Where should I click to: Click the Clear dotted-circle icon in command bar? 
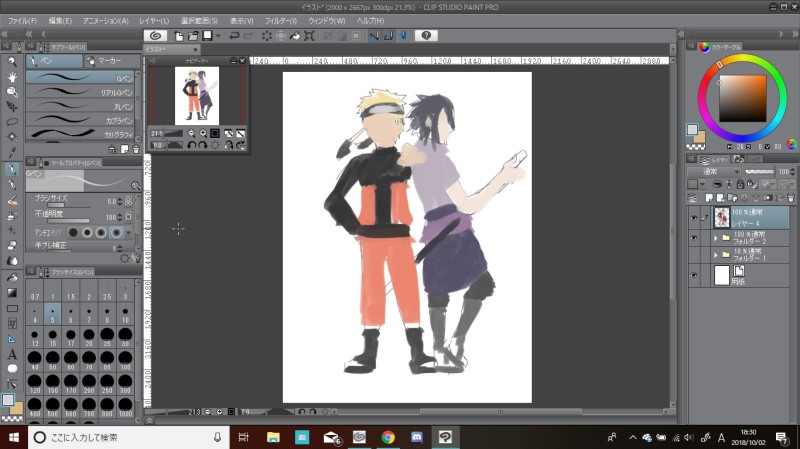point(266,36)
